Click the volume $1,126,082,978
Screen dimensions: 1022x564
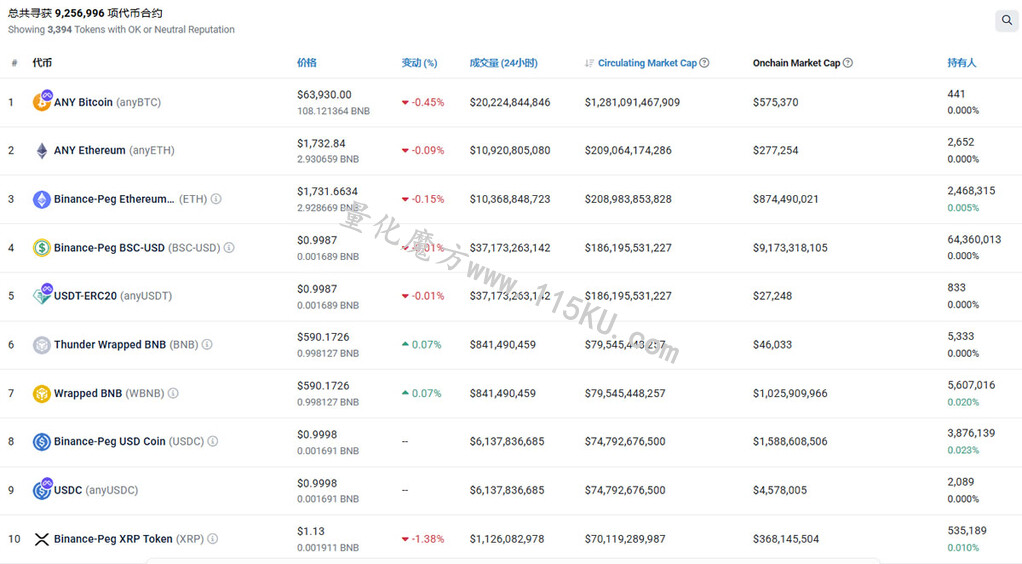coord(506,539)
